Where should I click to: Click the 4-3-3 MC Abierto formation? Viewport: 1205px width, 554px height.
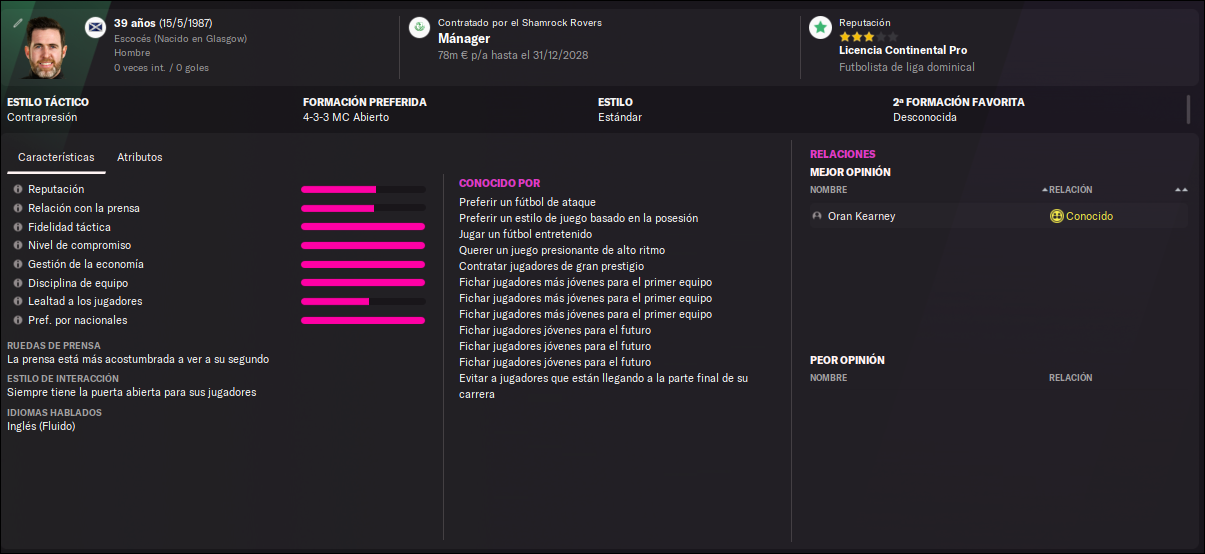[346, 117]
